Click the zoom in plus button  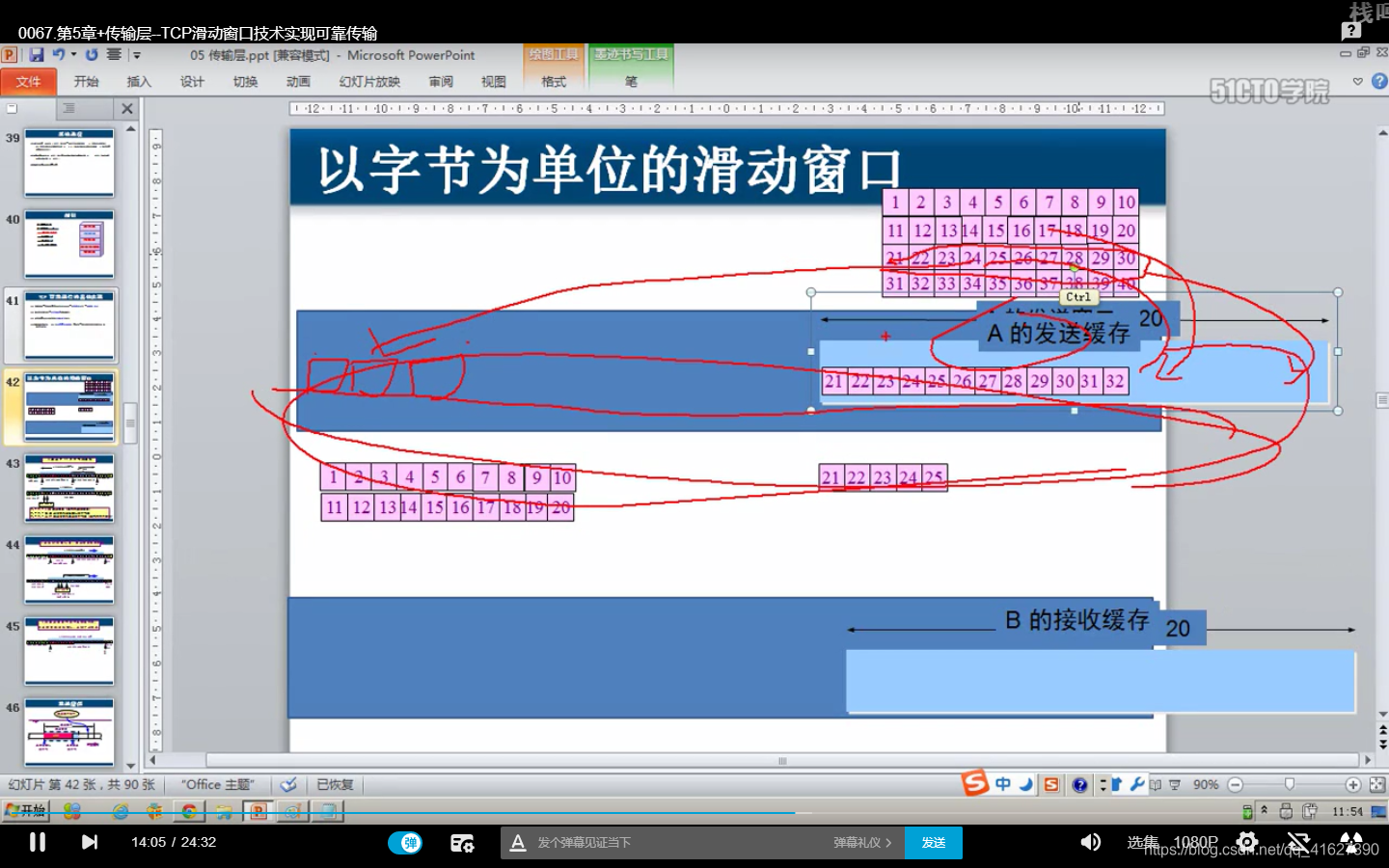click(1353, 785)
